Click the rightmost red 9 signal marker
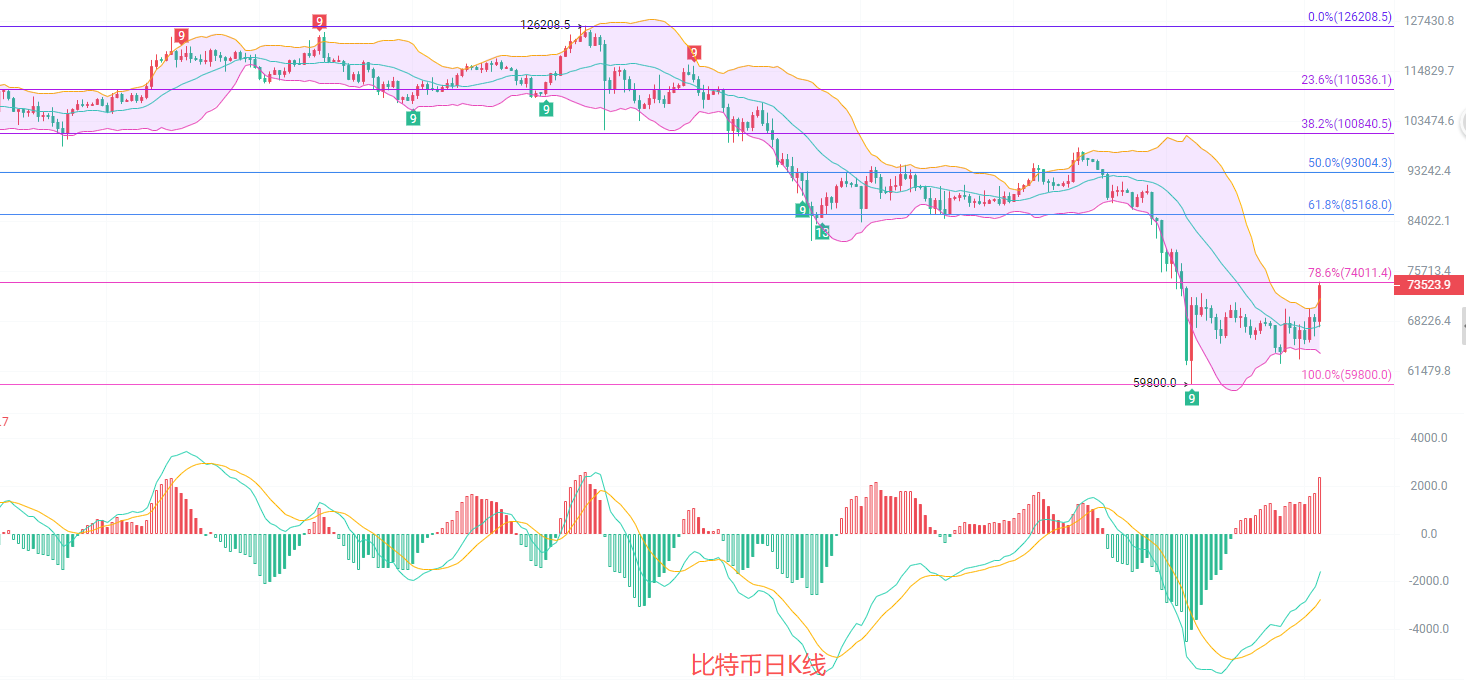 click(694, 53)
